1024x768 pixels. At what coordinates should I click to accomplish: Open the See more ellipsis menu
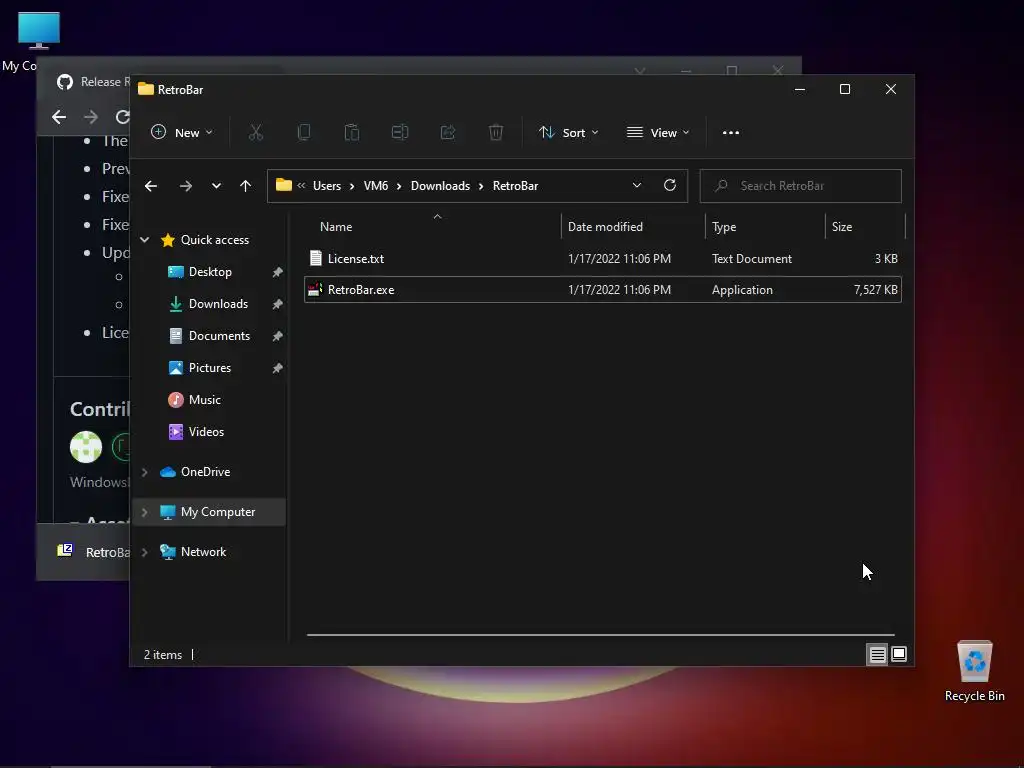[x=731, y=133]
